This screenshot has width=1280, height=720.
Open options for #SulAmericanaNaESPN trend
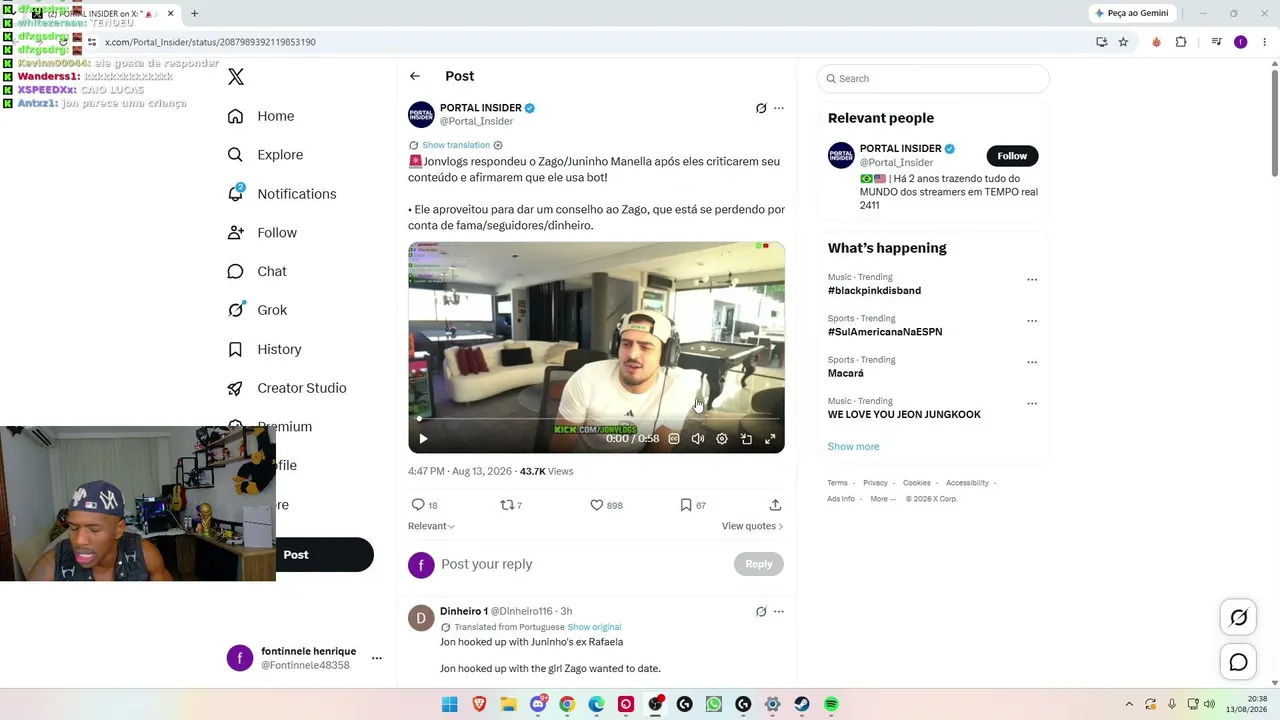pyautogui.click(x=1032, y=321)
